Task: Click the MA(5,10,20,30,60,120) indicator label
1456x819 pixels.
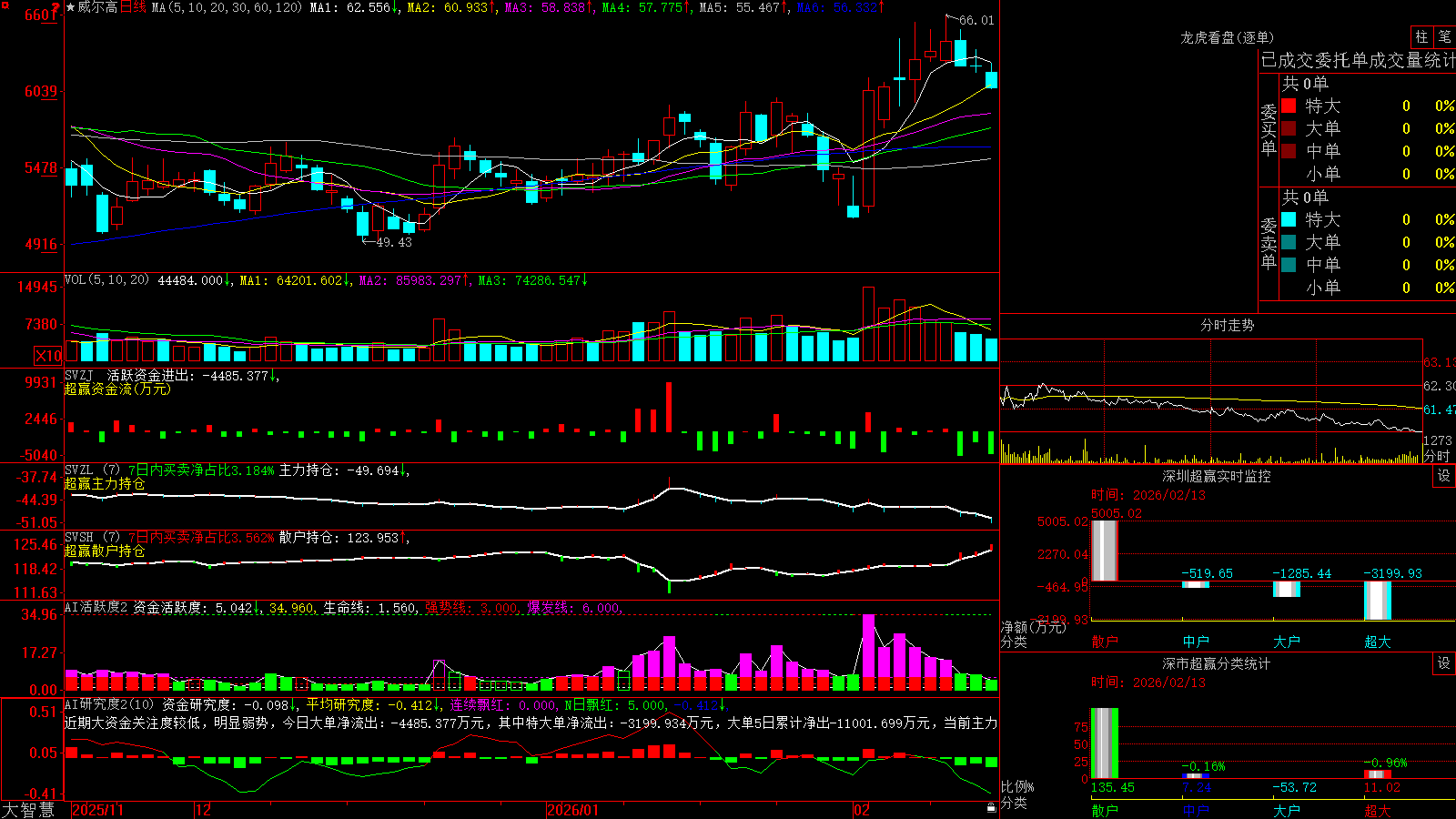Action: 227,7
